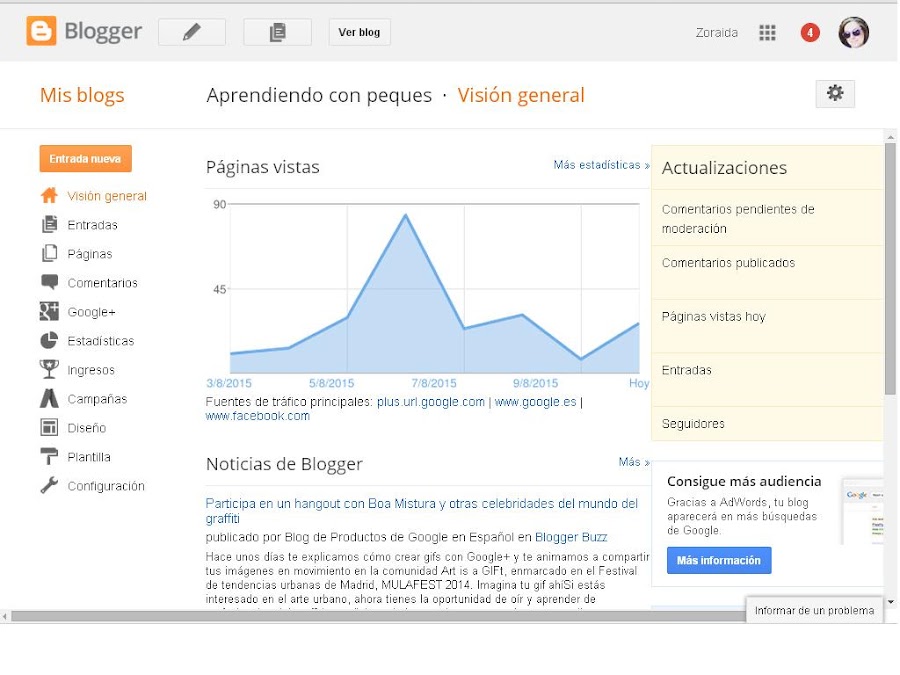Click the Comentarios speech bubble icon

pyautogui.click(x=49, y=282)
